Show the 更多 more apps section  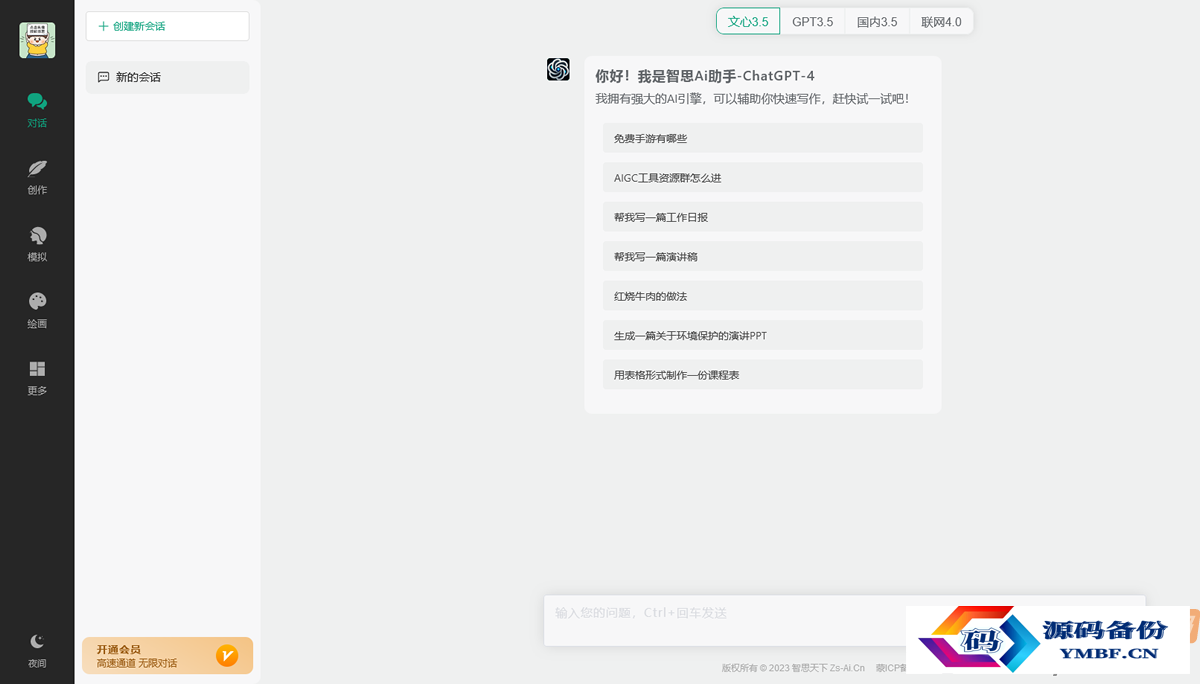pyautogui.click(x=37, y=378)
